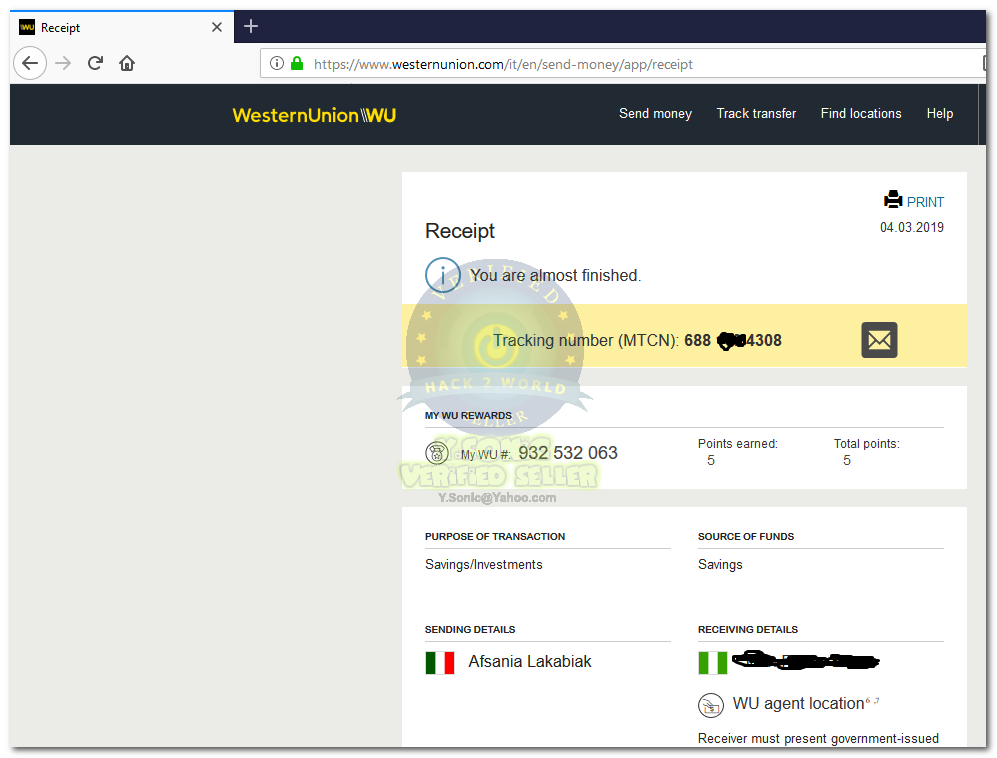
Task: Click the 'SOURCE OF FUNDS' heading
Action: pyautogui.click(x=746, y=537)
